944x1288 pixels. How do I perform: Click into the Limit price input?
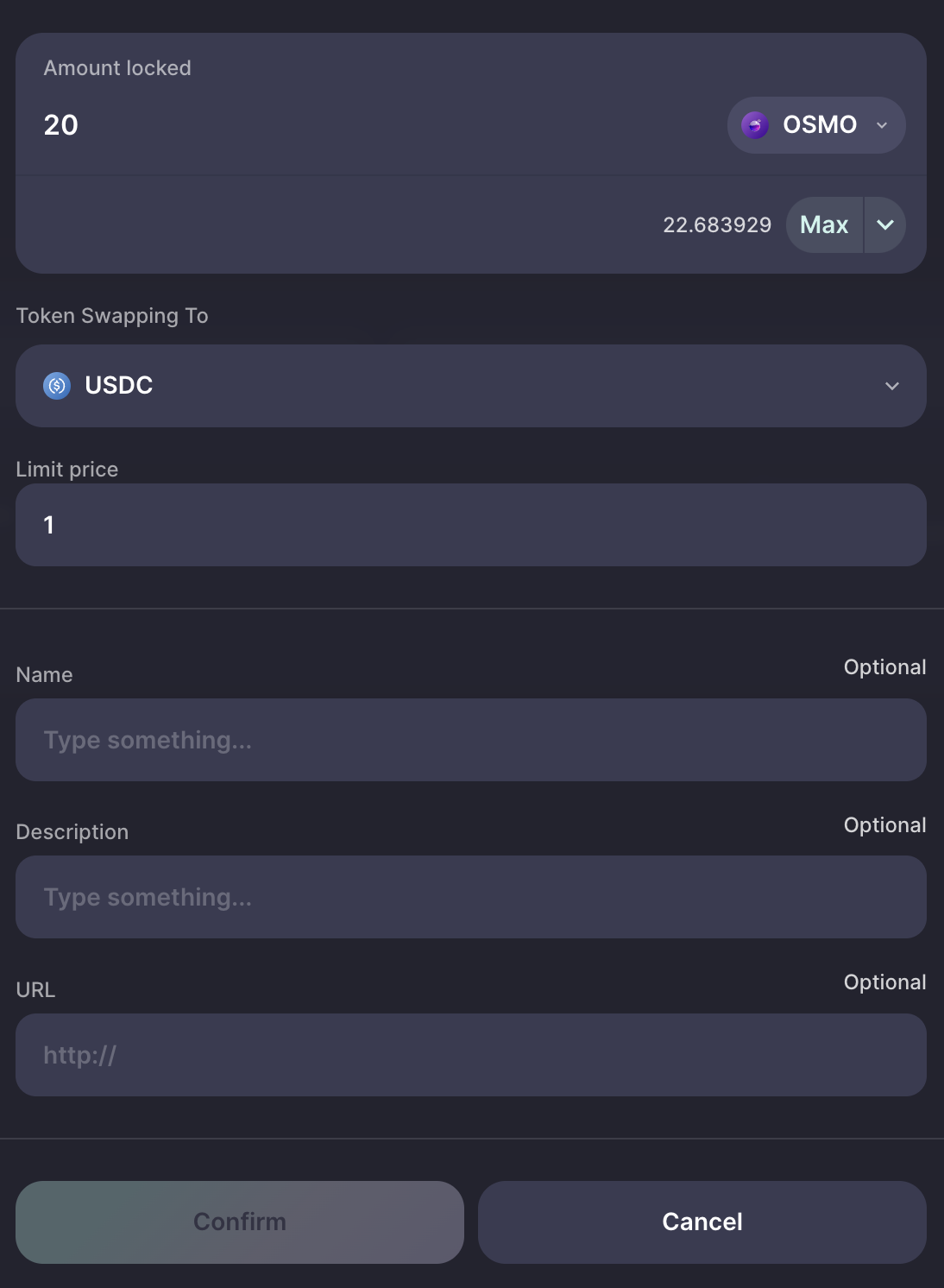pyautogui.click(x=471, y=525)
